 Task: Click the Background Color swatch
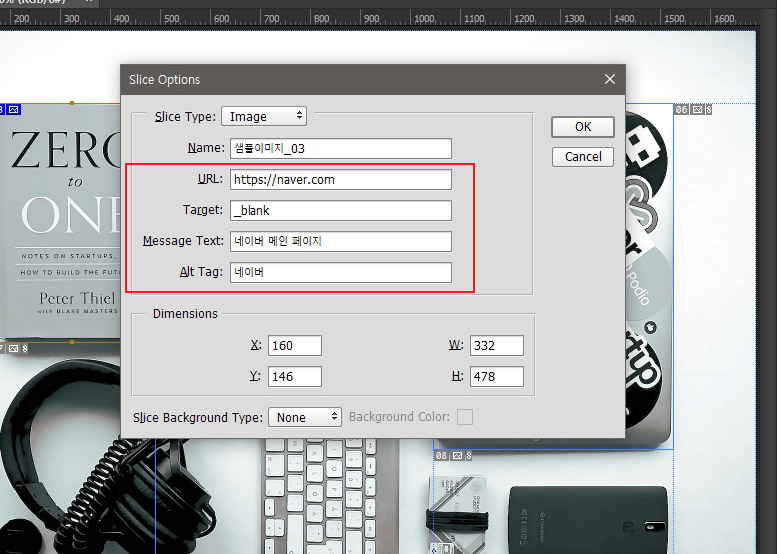(x=465, y=417)
